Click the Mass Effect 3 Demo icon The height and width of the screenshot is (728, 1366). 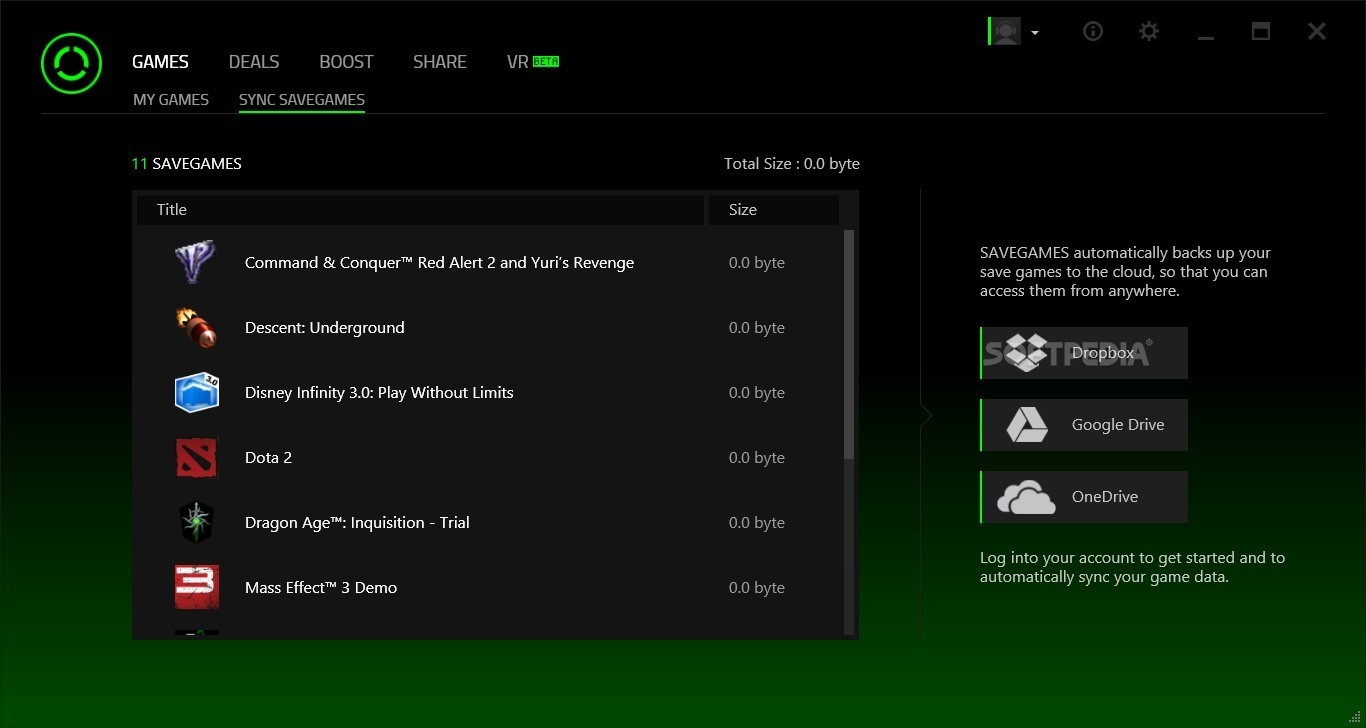click(196, 587)
